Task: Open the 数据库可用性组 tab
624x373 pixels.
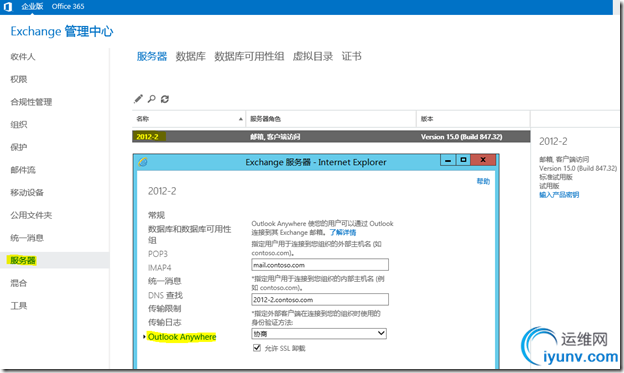Action: tap(249, 57)
